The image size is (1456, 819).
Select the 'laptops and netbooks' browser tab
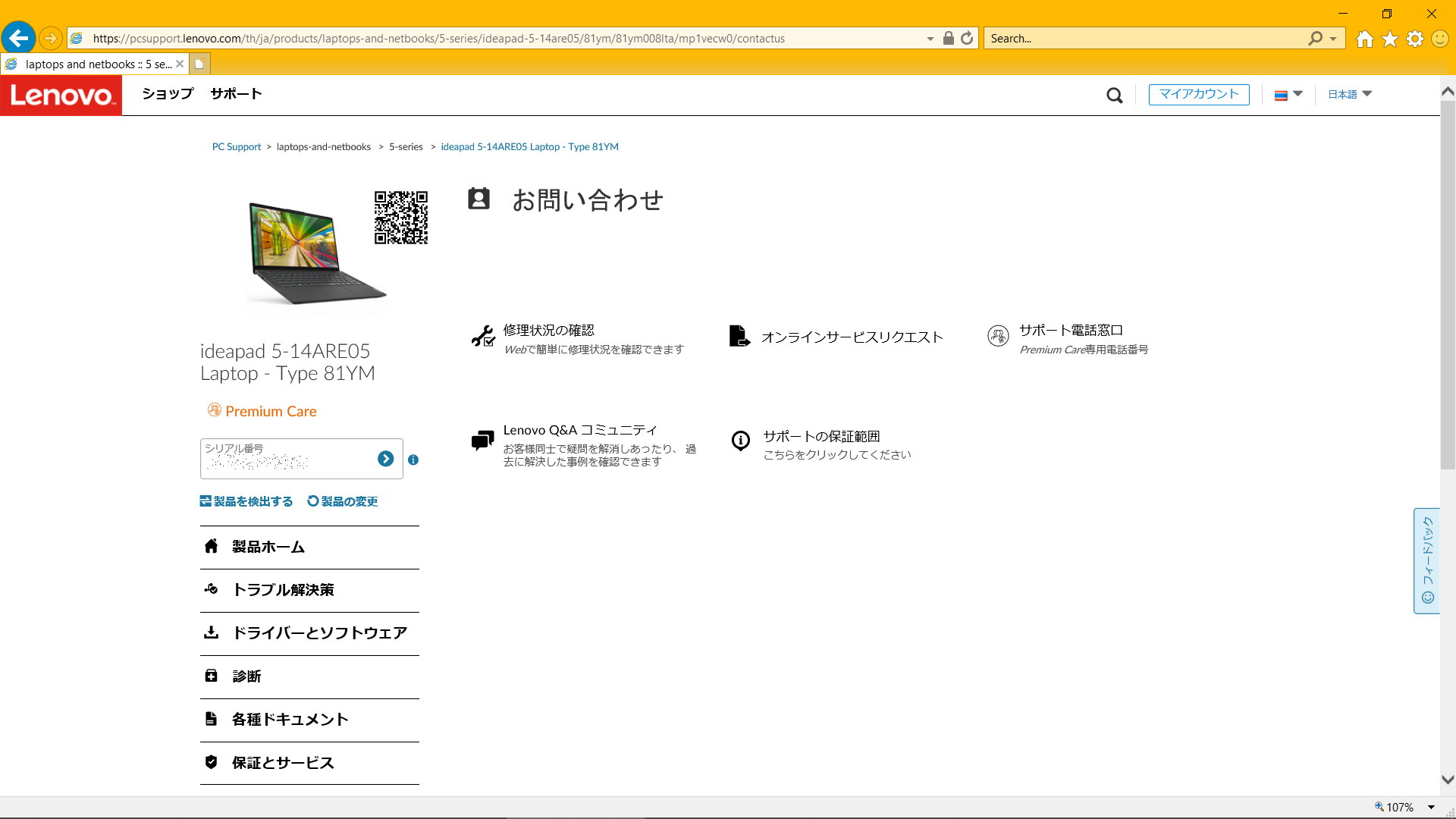tap(95, 64)
